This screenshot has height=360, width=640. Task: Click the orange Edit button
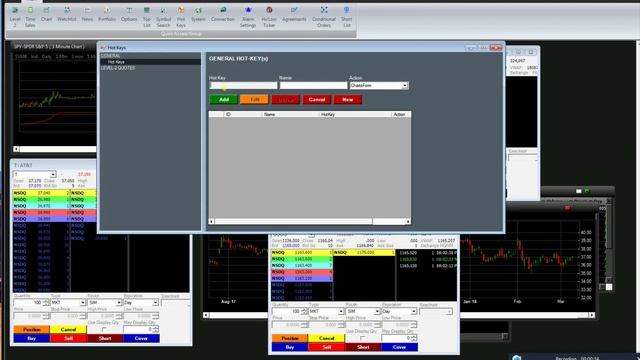click(x=254, y=100)
